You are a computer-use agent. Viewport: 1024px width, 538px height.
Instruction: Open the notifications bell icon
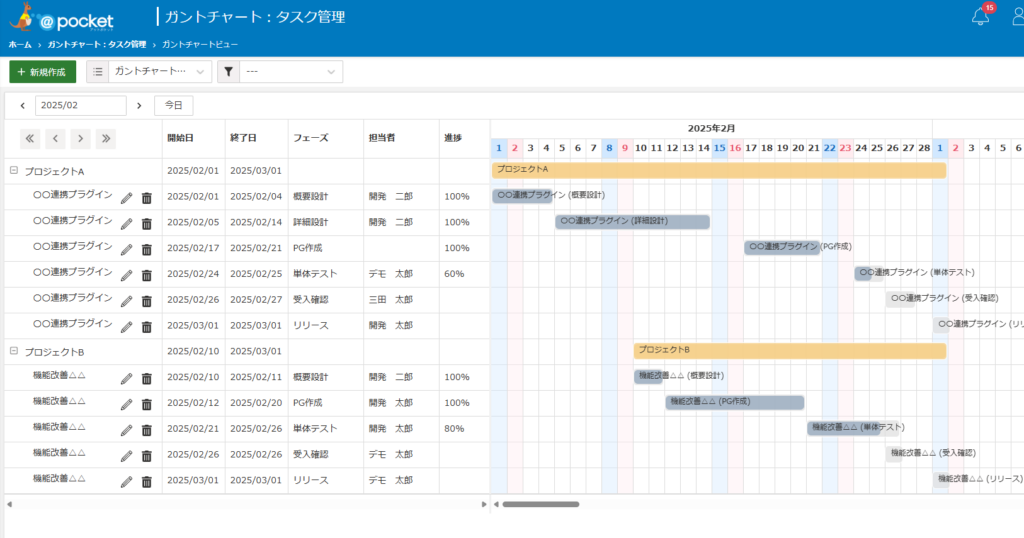tap(980, 17)
